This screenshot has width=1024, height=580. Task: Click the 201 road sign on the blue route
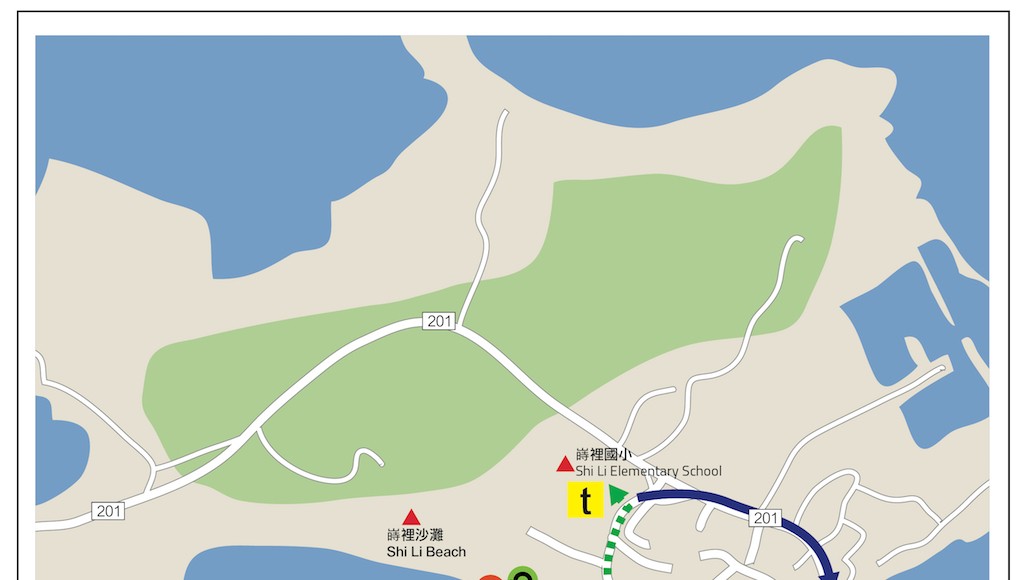coord(764,518)
